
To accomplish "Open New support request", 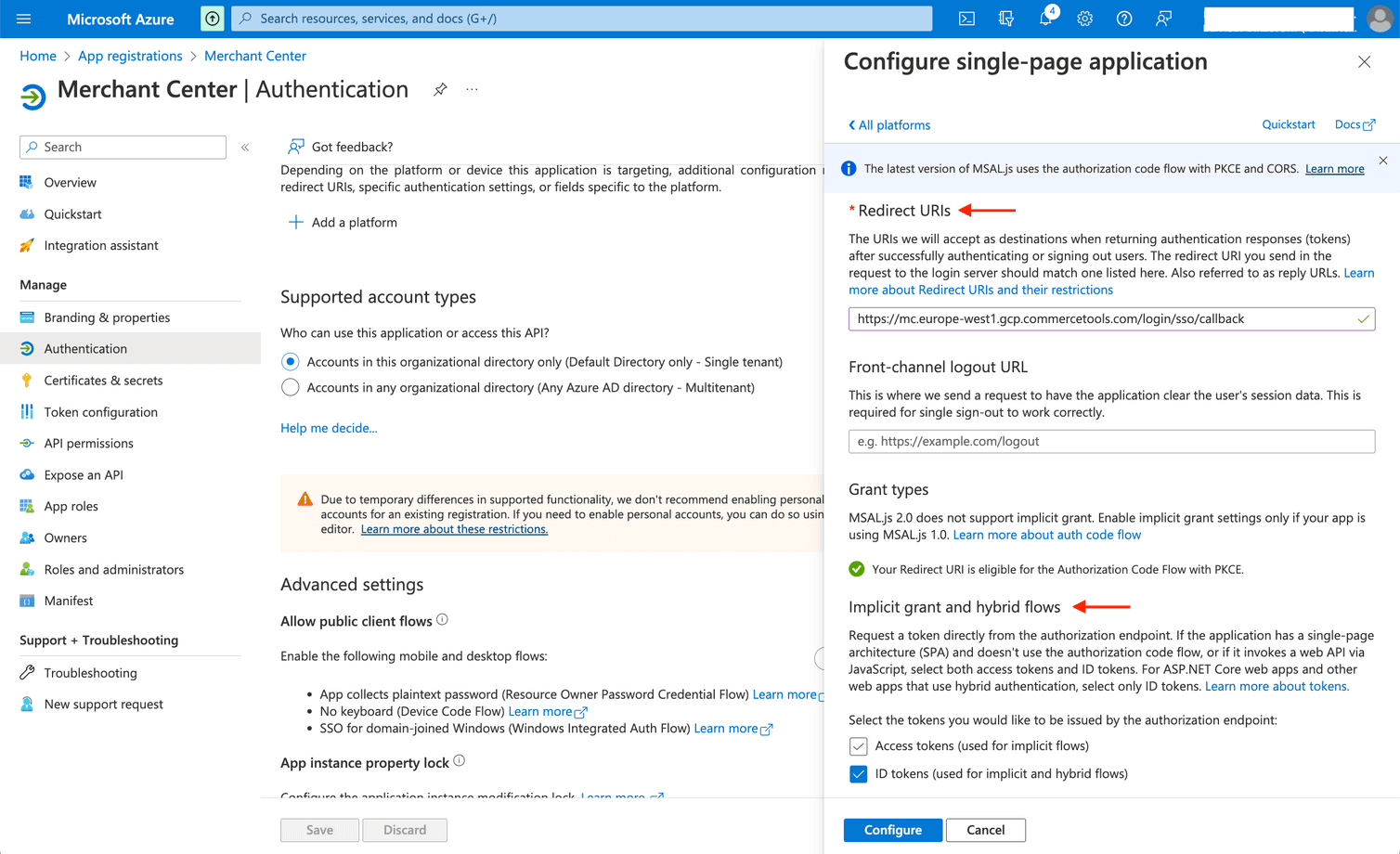I will pyautogui.click(x=103, y=705).
